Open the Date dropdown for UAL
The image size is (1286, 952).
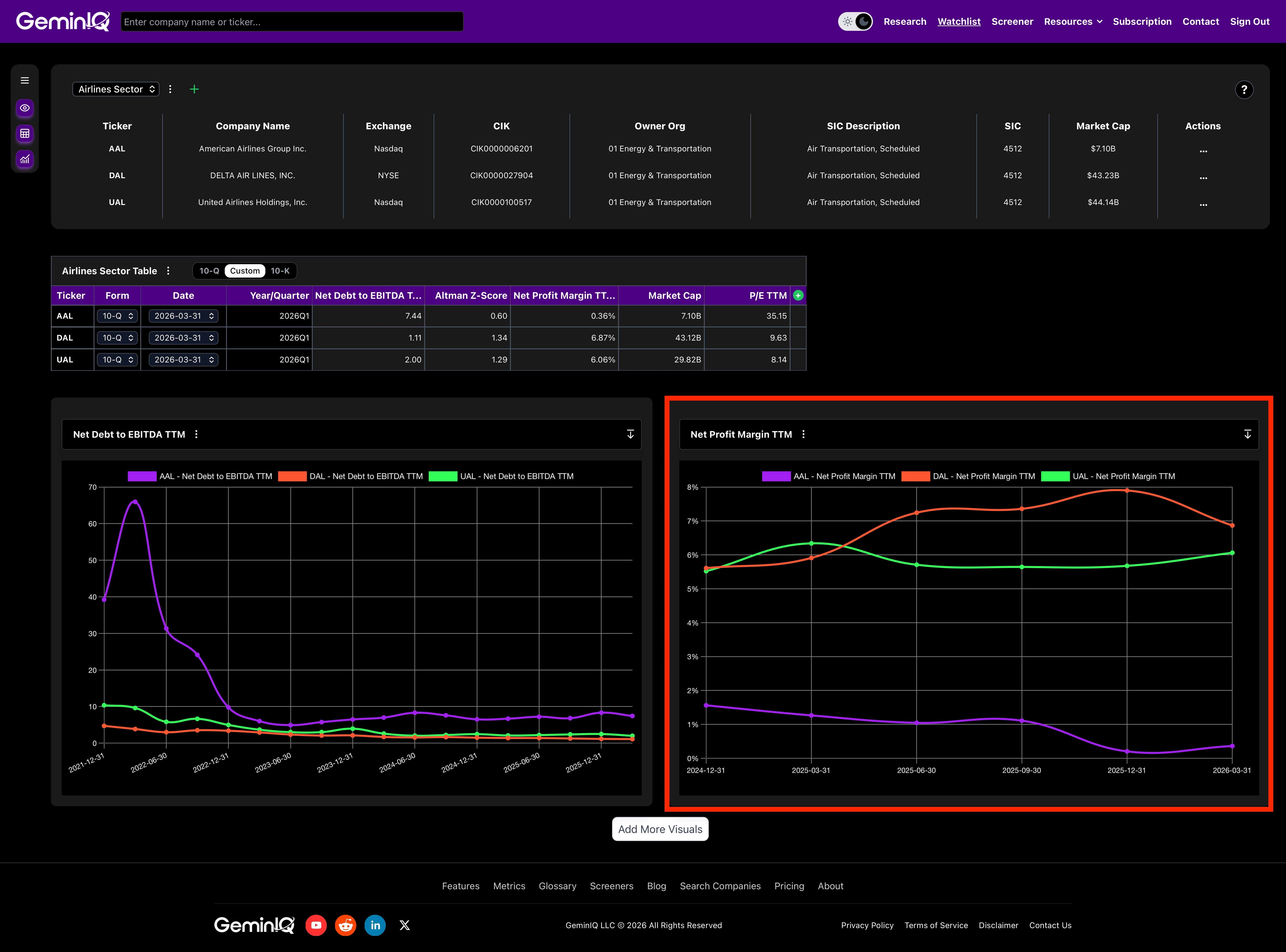[x=183, y=360]
